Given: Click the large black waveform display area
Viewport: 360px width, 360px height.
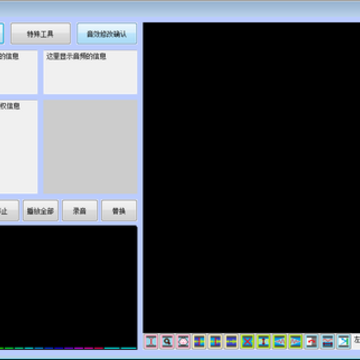Looking at the screenshot, I should pos(252,177).
